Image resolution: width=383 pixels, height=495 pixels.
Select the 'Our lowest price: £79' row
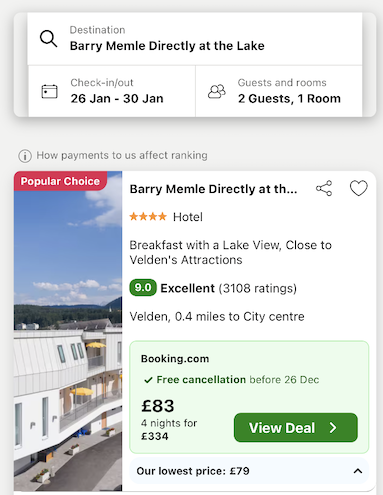tap(249, 471)
